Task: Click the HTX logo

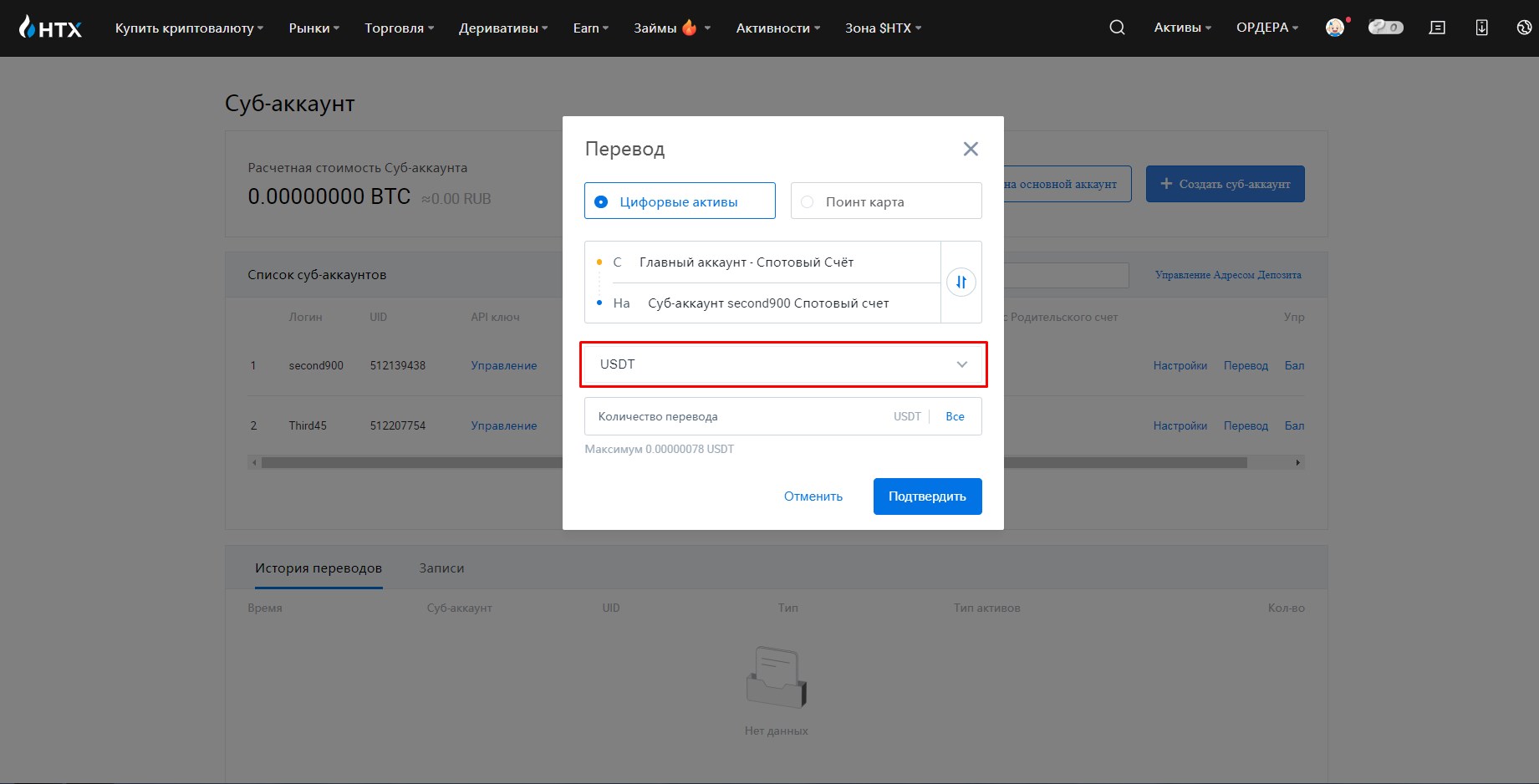Action: click(50, 28)
